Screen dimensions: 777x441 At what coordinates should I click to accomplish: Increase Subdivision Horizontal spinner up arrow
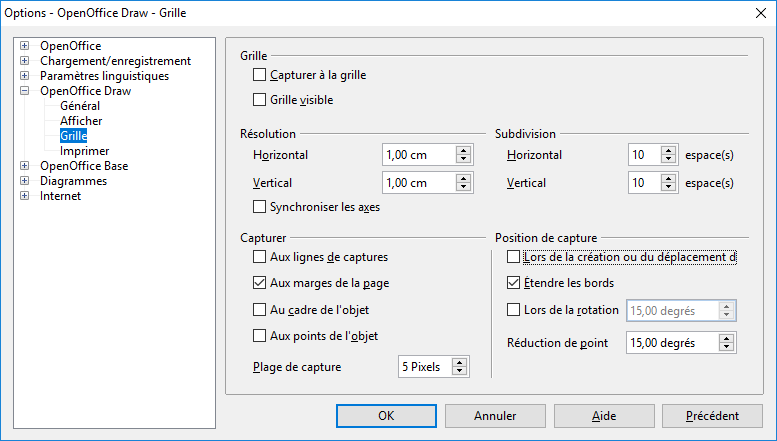[x=668, y=151]
